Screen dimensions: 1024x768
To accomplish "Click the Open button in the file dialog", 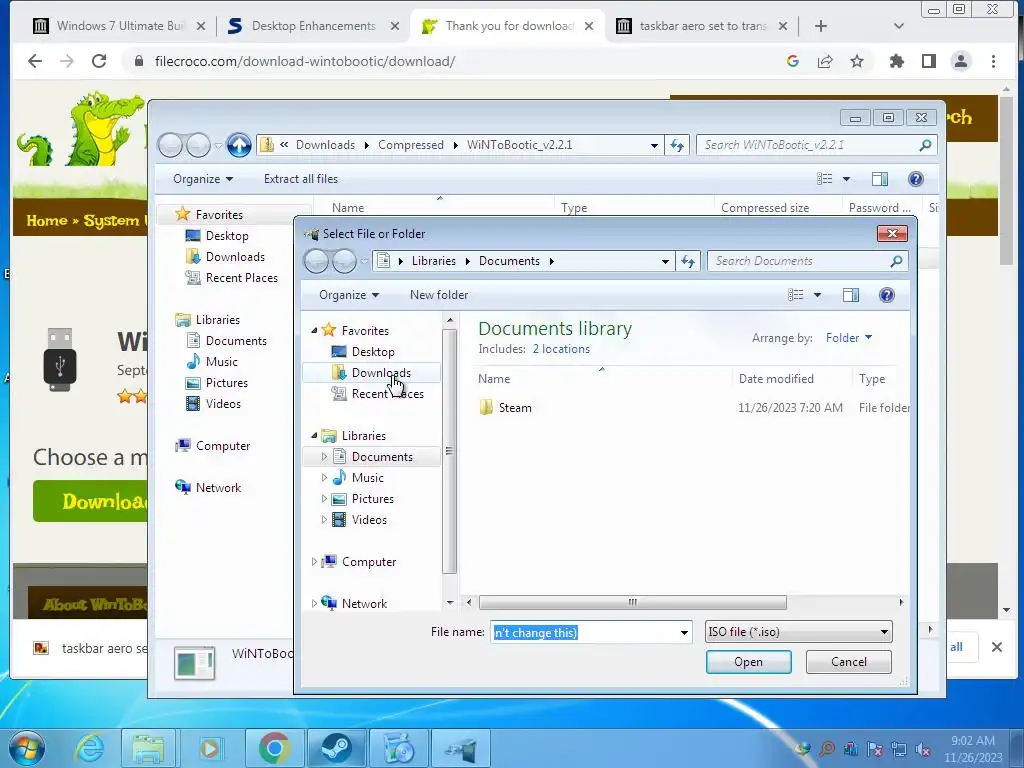I will pyautogui.click(x=748, y=662).
